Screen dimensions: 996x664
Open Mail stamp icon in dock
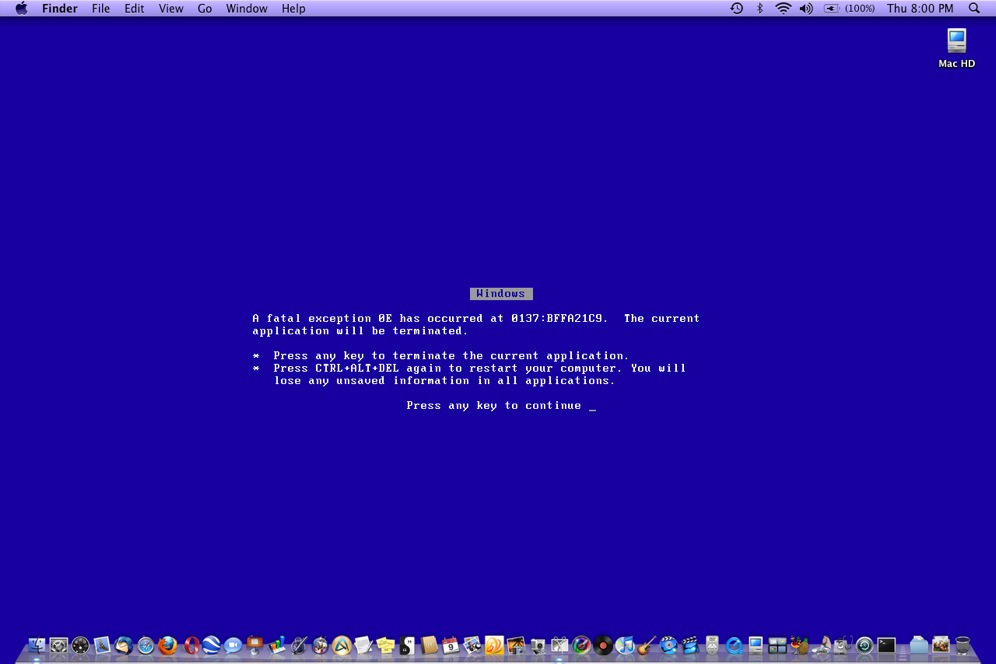(x=102, y=646)
